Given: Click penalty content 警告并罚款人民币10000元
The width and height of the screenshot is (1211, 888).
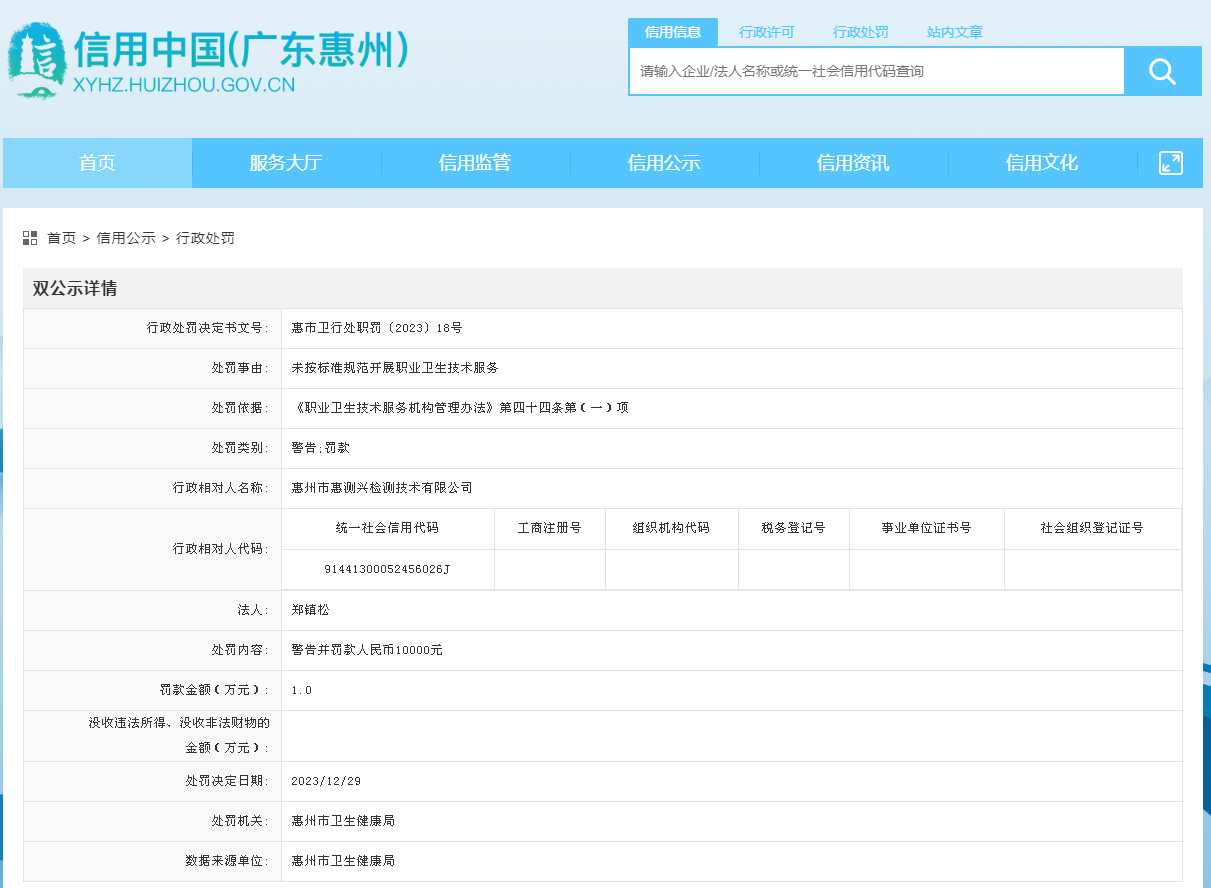Looking at the screenshot, I should (x=367, y=650).
